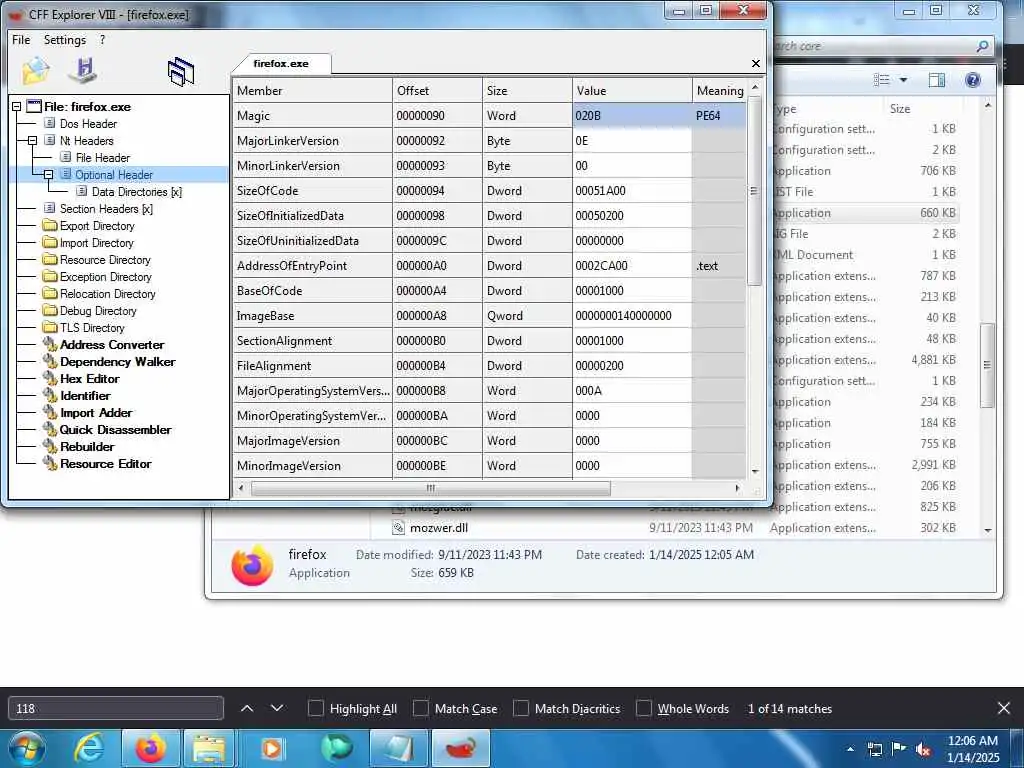Select the Relocation Directory node
The width and height of the screenshot is (1024, 768).
[108, 294]
